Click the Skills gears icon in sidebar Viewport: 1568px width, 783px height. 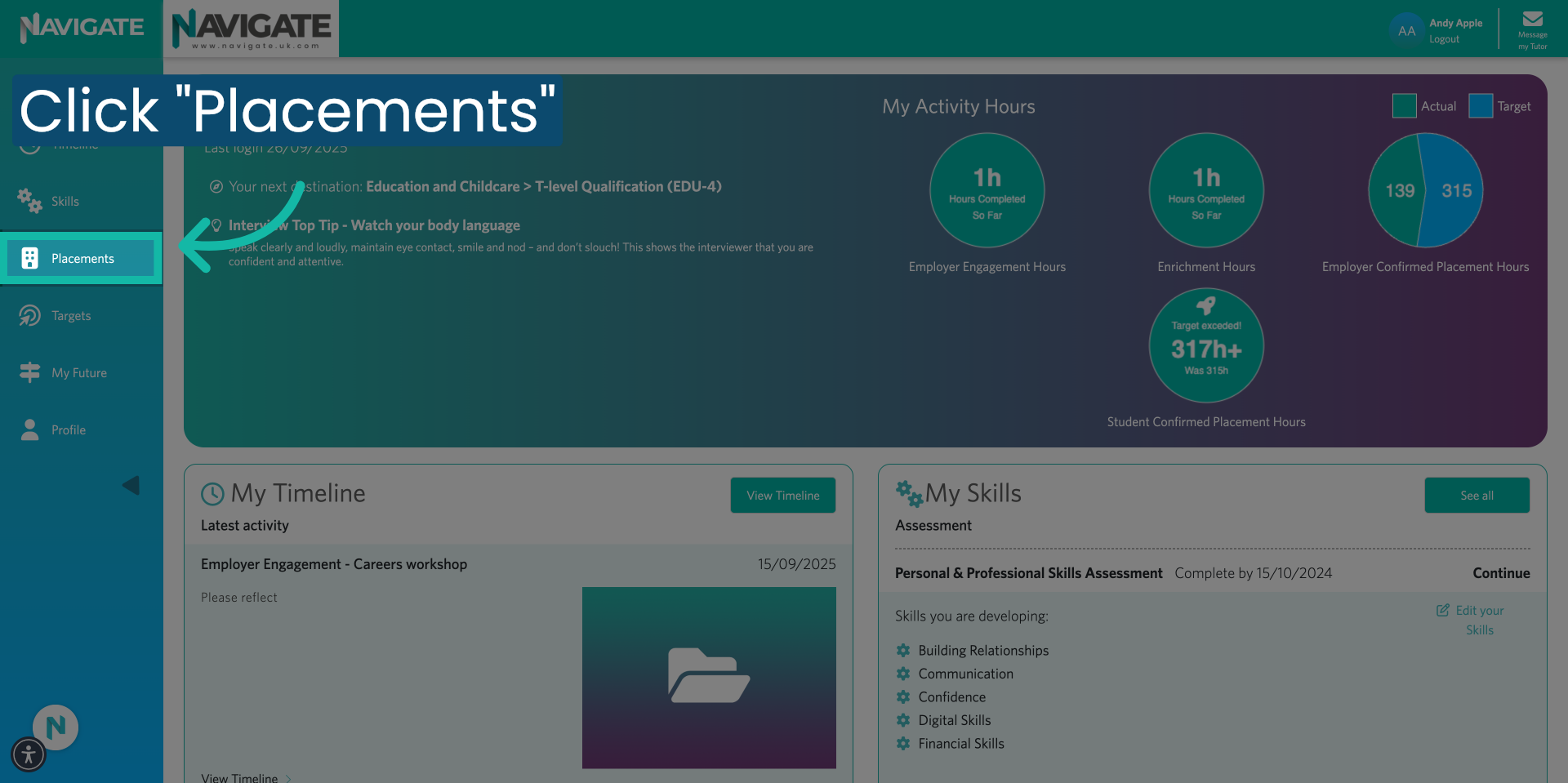[x=29, y=201]
